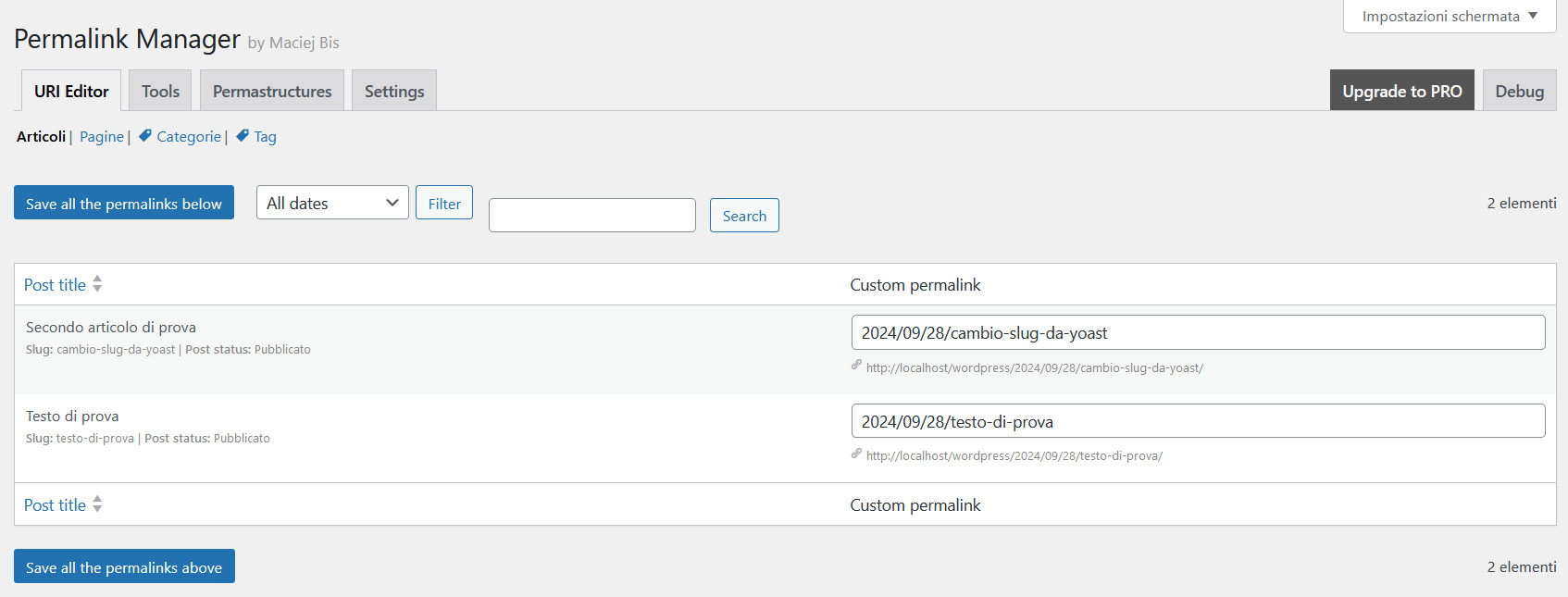Switch to the URI Editor tab
Screen dimensions: 1568x597
tap(71, 91)
